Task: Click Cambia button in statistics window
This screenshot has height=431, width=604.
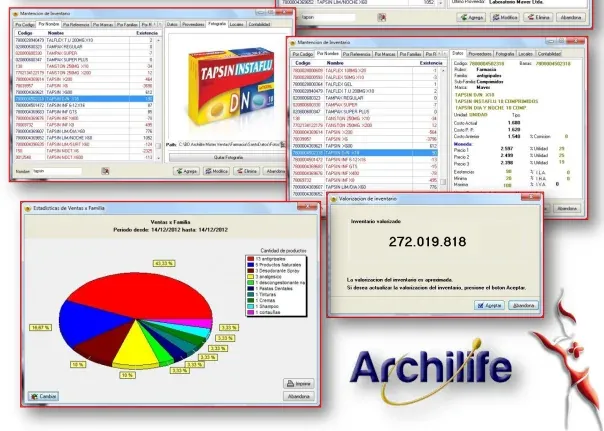Action: [x=44, y=396]
